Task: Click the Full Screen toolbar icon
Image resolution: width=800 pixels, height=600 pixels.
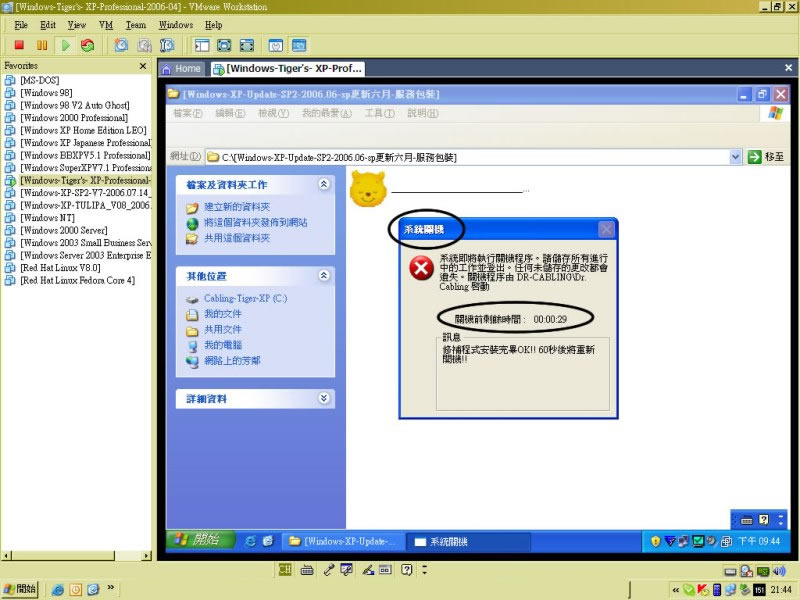Action: 247,45
